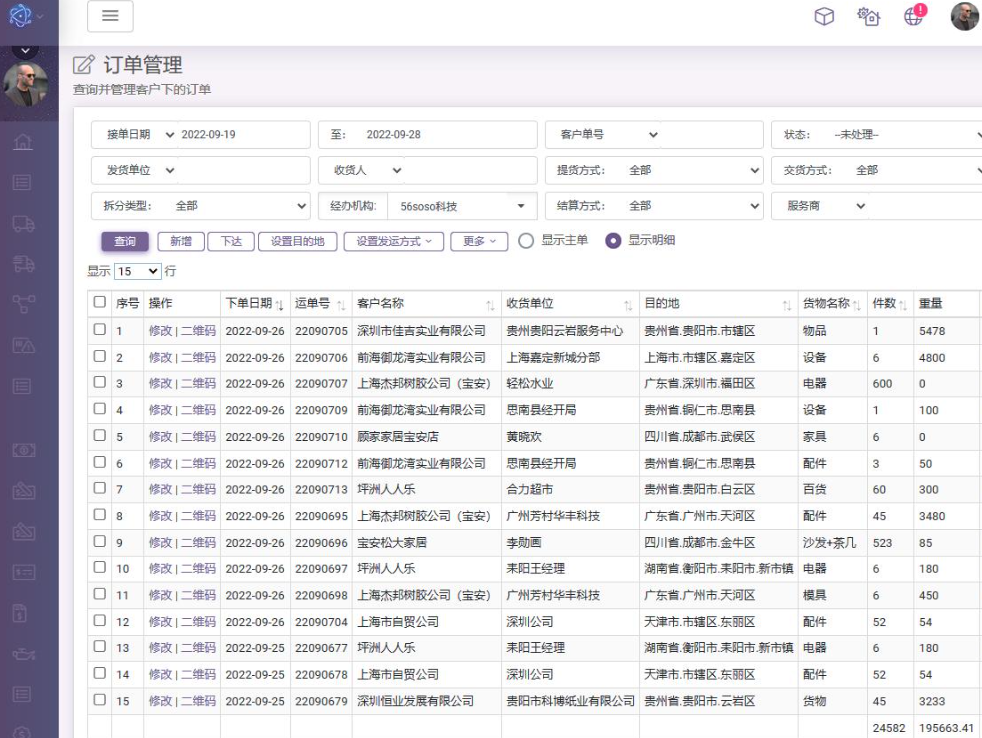Open the 更多 menu button
This screenshot has height=738, width=982.
click(479, 242)
